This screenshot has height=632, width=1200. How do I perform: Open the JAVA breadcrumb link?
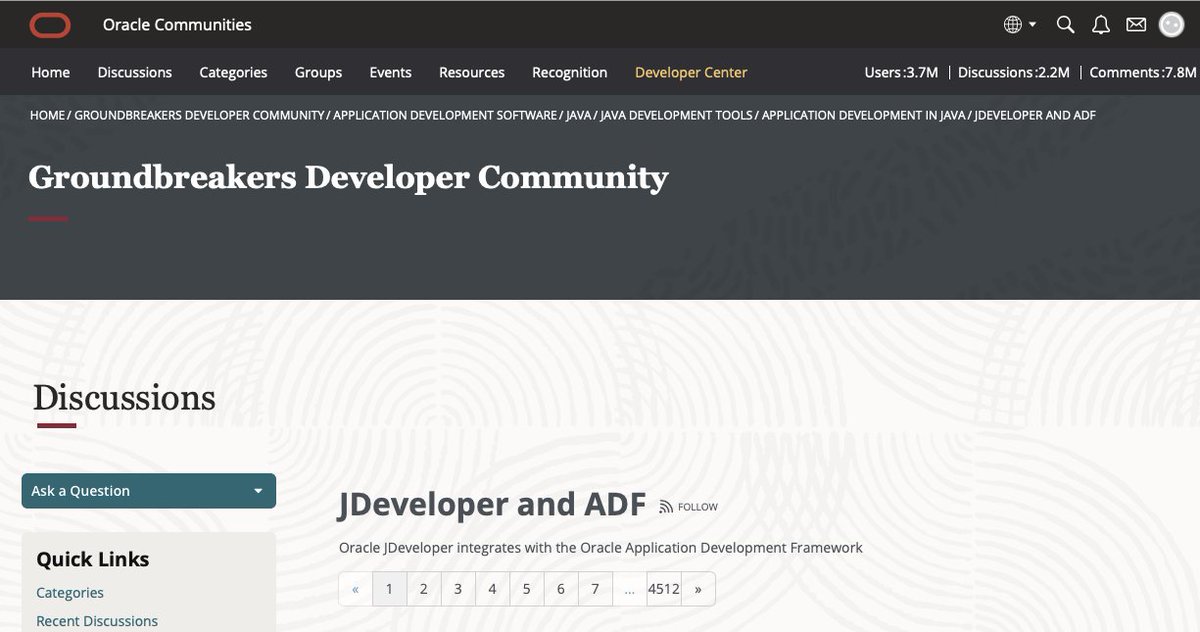click(579, 115)
